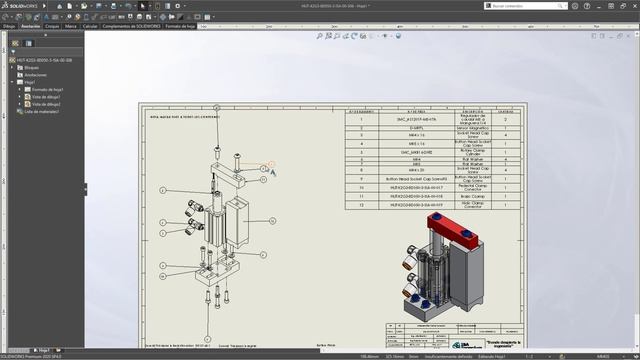The height and width of the screenshot is (360, 640).
Task: Click BOM cell SMC_MKB16-20RZ
Action: (x=416, y=152)
